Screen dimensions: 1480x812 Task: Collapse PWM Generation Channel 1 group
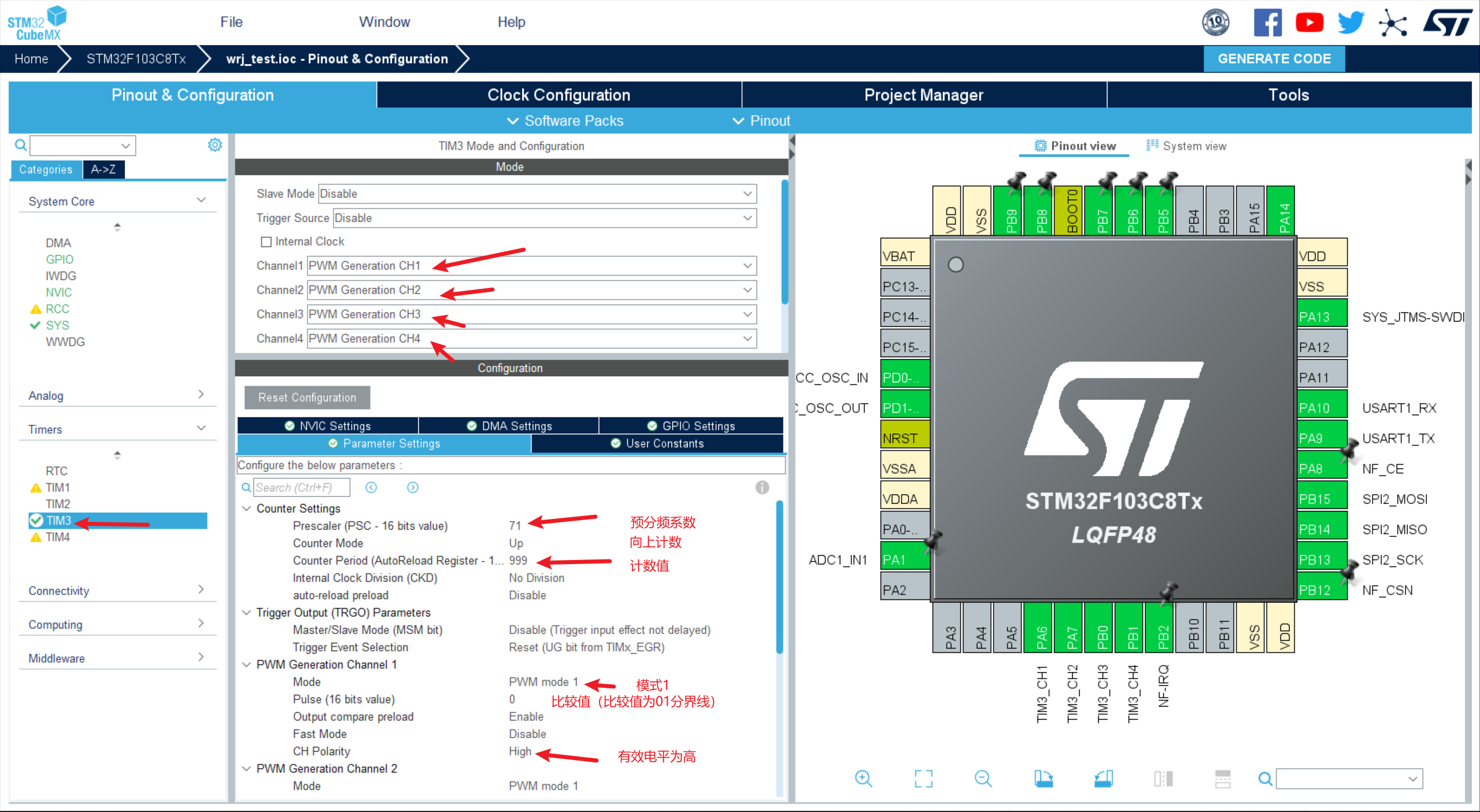(246, 665)
